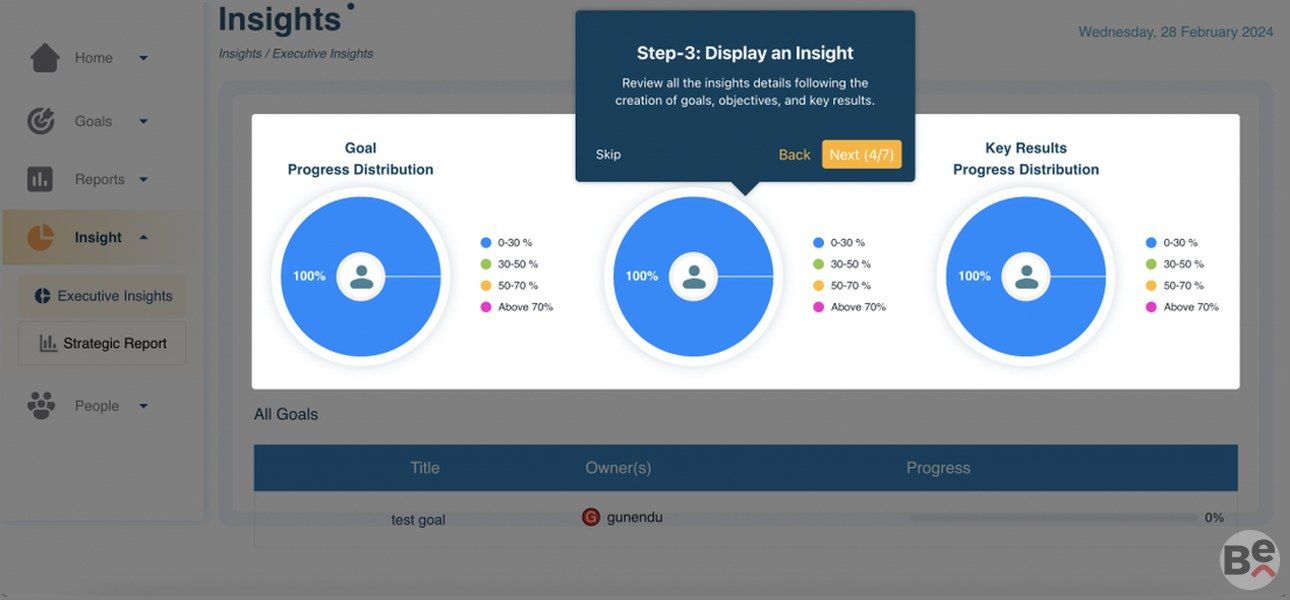Click the Goals target icon
The width and height of the screenshot is (1290, 600).
point(41,121)
